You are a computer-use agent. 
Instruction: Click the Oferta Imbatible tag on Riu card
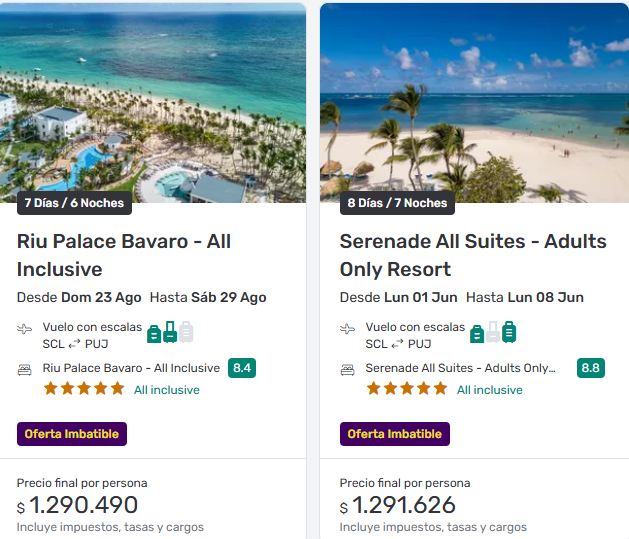tap(72, 434)
